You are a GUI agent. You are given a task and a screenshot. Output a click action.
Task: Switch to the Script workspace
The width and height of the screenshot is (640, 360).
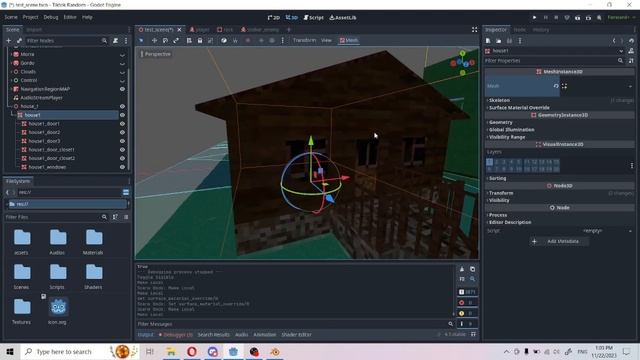click(x=313, y=18)
